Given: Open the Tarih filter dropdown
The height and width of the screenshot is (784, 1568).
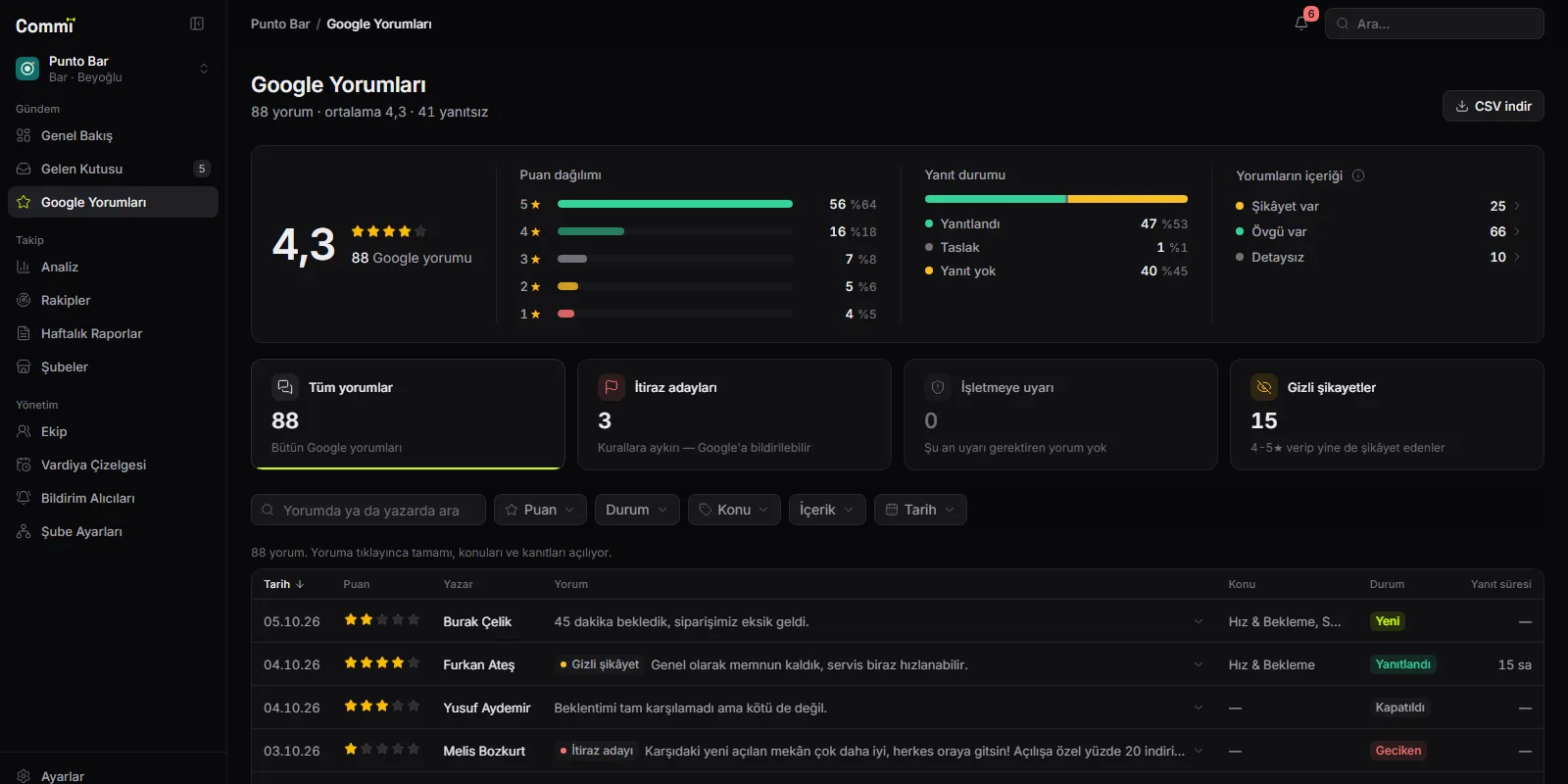Looking at the screenshot, I should 920,510.
